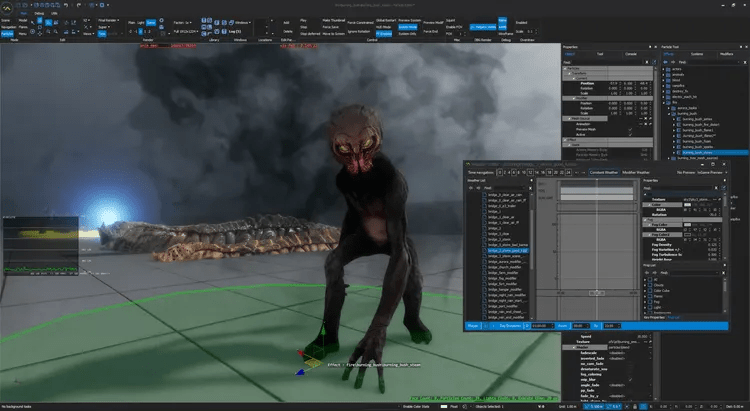The width and height of the screenshot is (750, 411).
Task: Click the Delete button in Locations group
Action: pyautogui.click(x=287, y=32)
